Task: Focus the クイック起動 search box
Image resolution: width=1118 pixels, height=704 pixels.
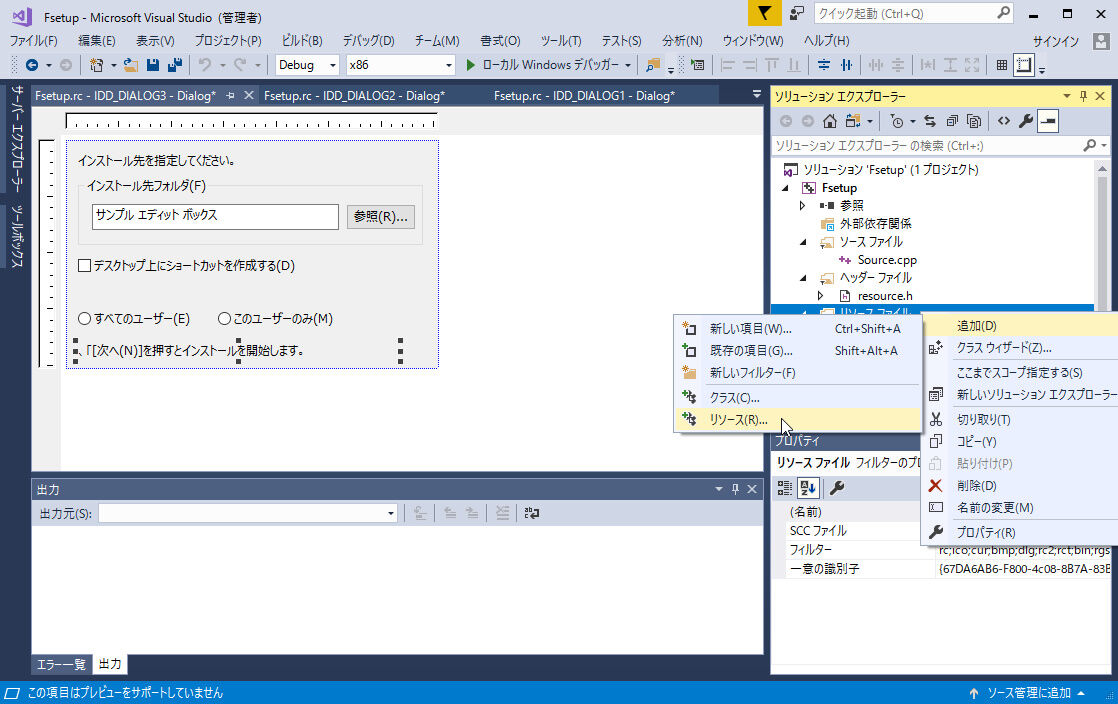Action: coord(913,14)
